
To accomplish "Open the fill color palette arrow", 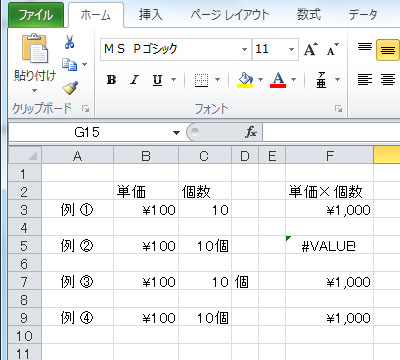I will [260, 80].
